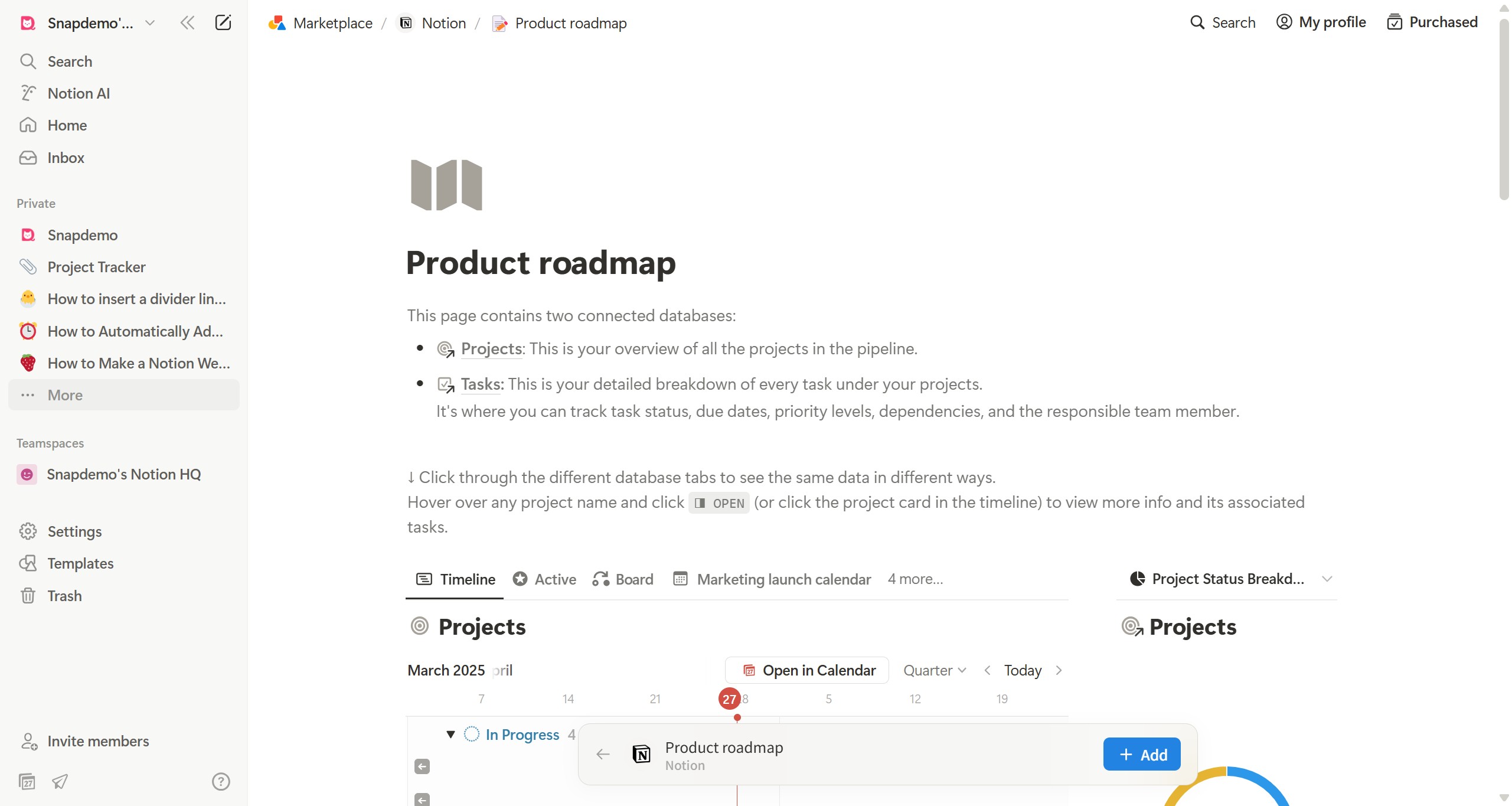The width and height of the screenshot is (1512, 806).
Task: Open the Inbox
Action: (124, 158)
